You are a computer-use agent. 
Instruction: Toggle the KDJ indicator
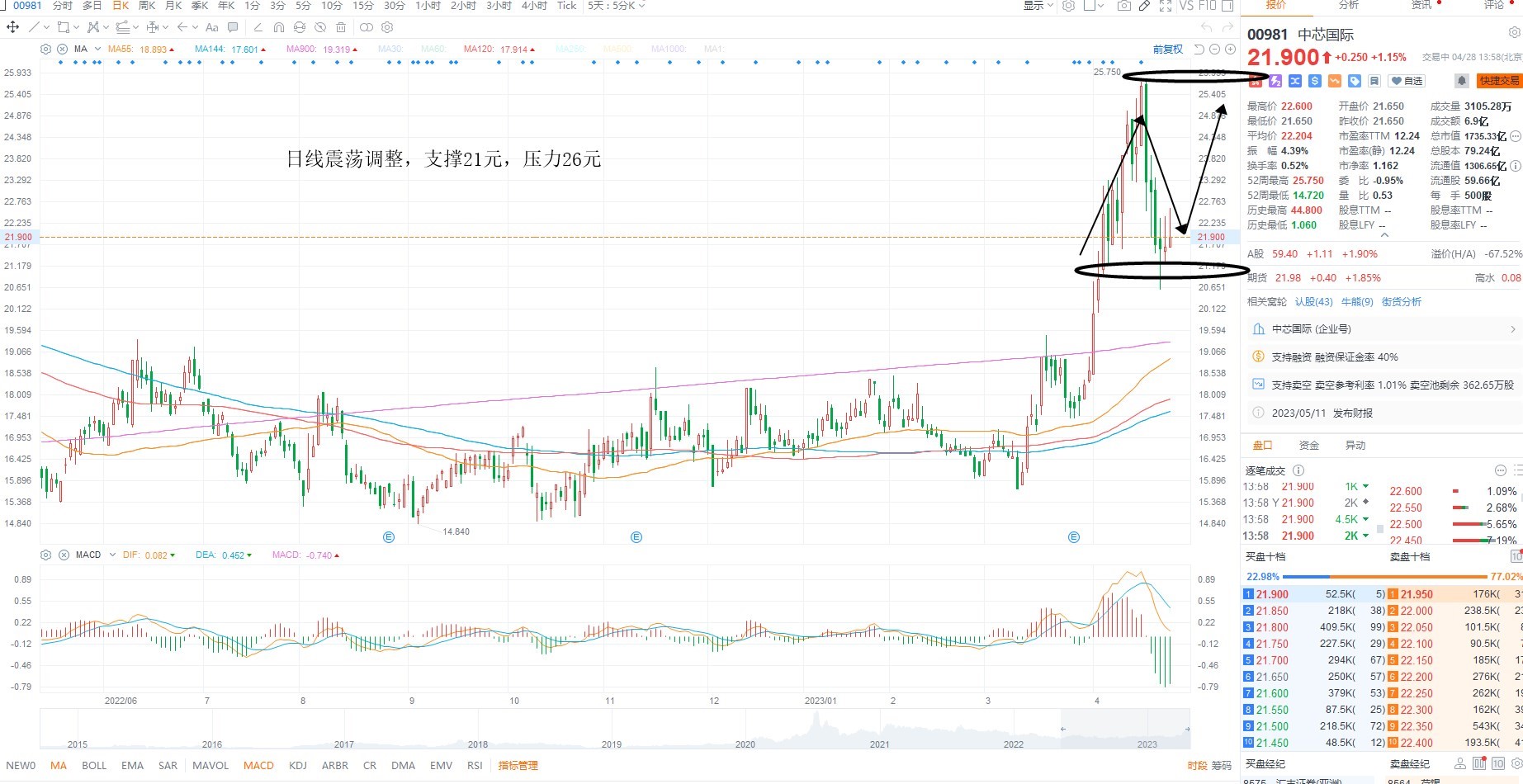[298, 766]
